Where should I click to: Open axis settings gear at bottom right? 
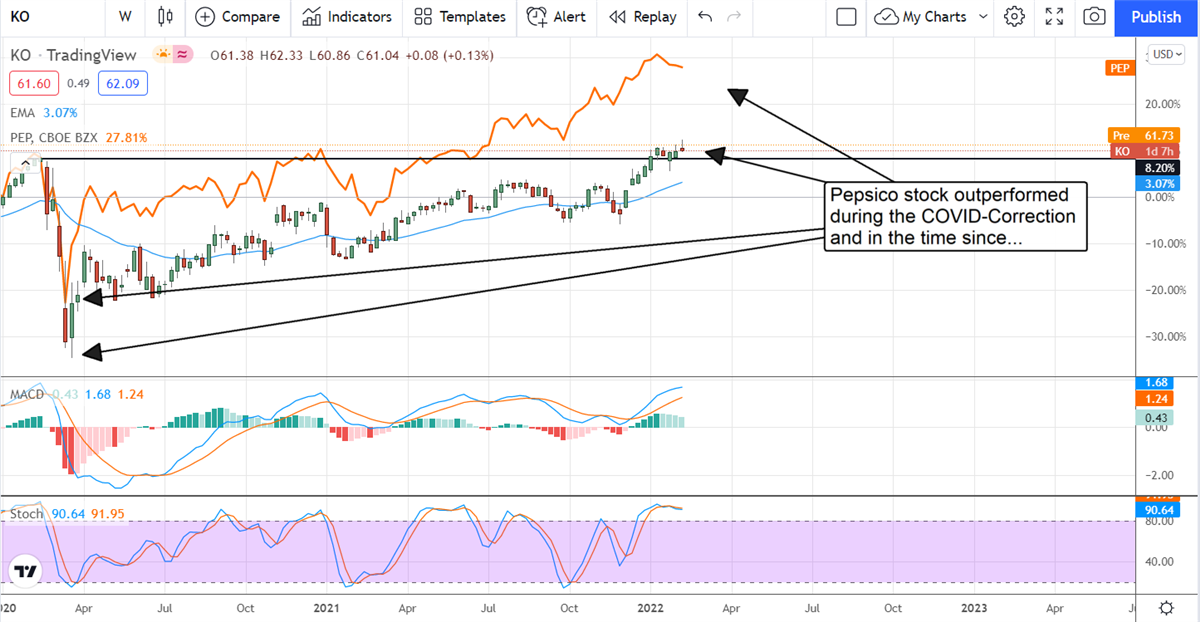[1166, 607]
